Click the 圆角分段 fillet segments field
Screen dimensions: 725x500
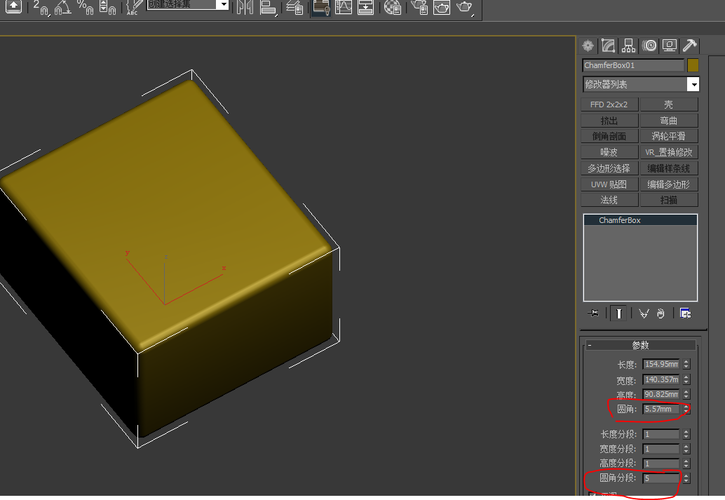coord(661,478)
